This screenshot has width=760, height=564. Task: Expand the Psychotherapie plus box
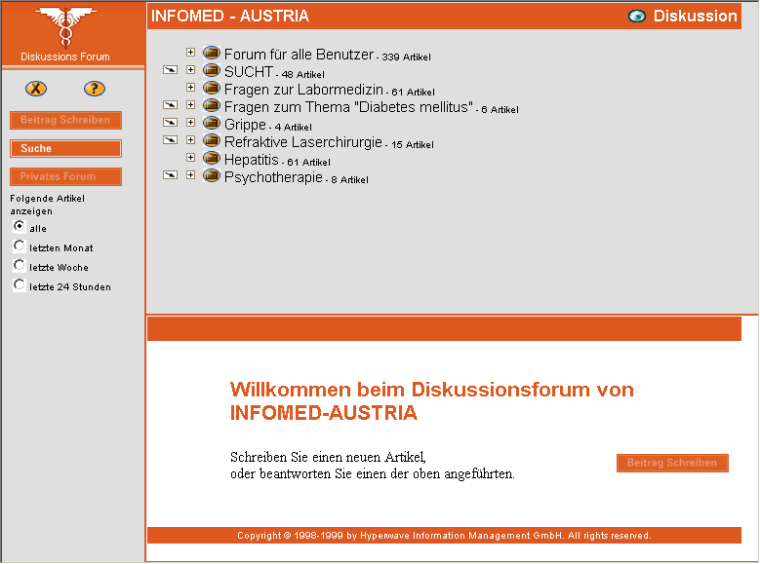[190, 175]
